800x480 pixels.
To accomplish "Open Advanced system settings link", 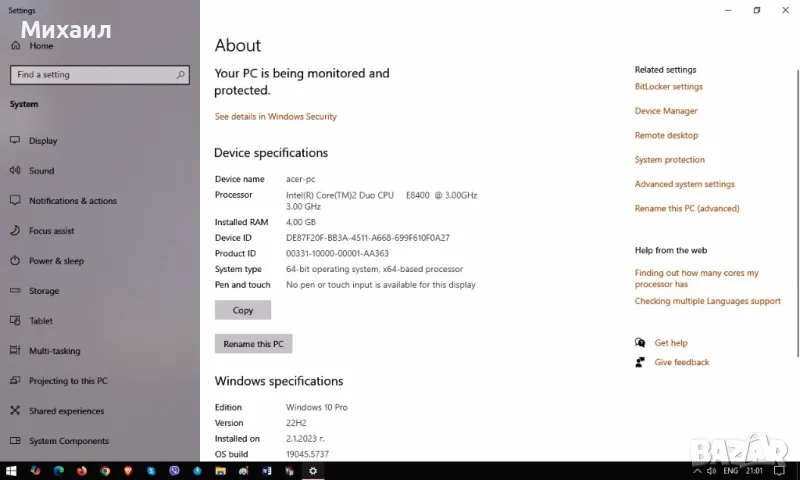I will tap(684, 184).
